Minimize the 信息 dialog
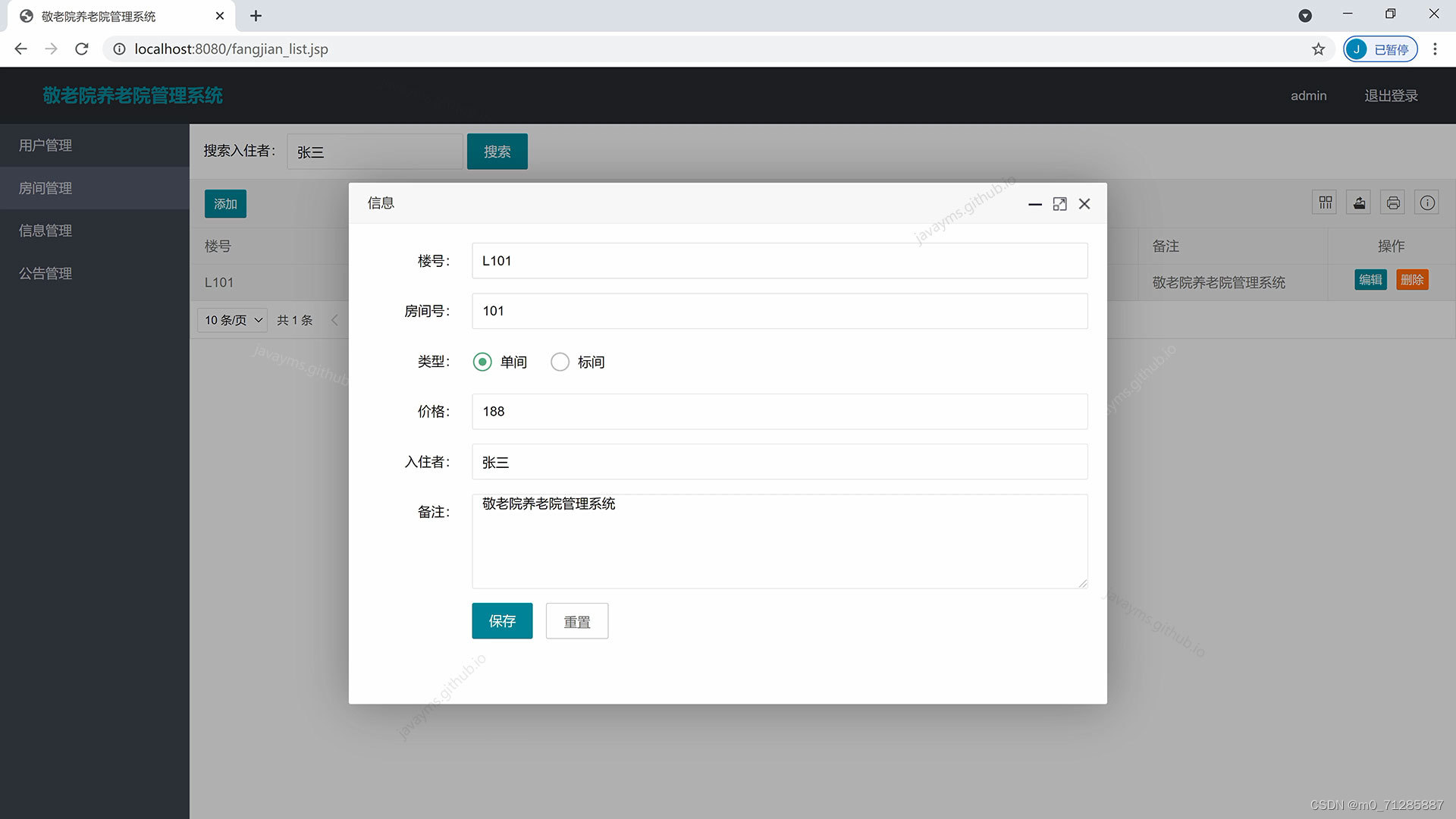This screenshot has width=1456, height=819. [x=1034, y=204]
